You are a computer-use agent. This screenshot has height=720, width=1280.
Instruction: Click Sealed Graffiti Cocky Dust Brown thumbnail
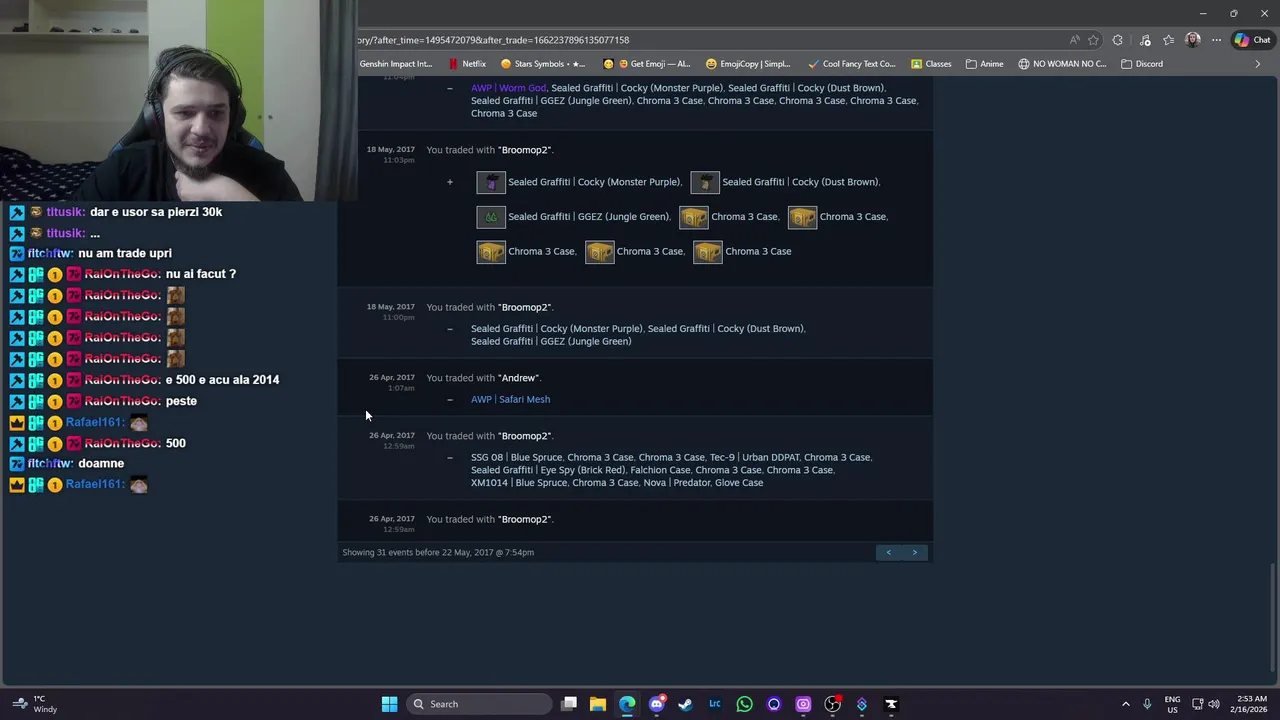point(704,182)
